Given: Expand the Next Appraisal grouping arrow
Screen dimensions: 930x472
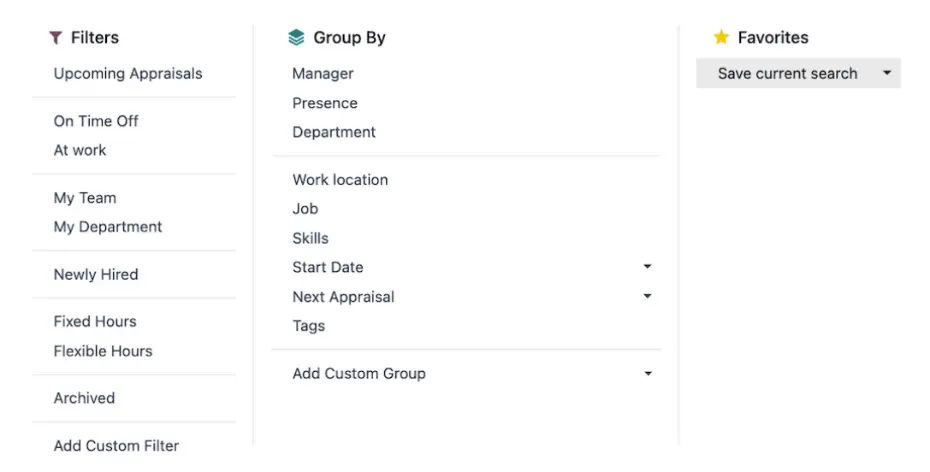Looking at the screenshot, I should pyautogui.click(x=647, y=297).
